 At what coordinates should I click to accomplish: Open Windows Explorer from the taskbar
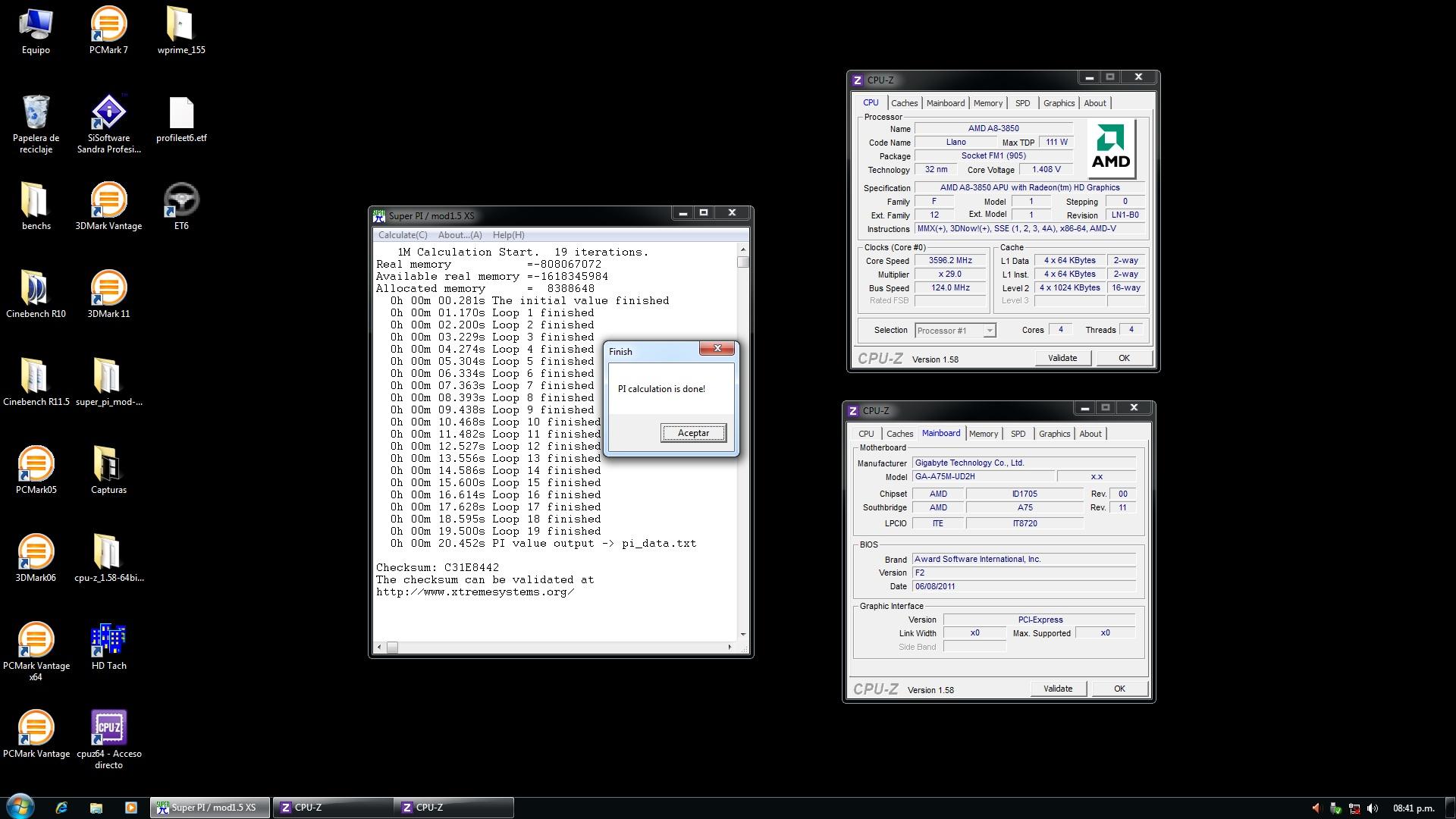click(96, 808)
